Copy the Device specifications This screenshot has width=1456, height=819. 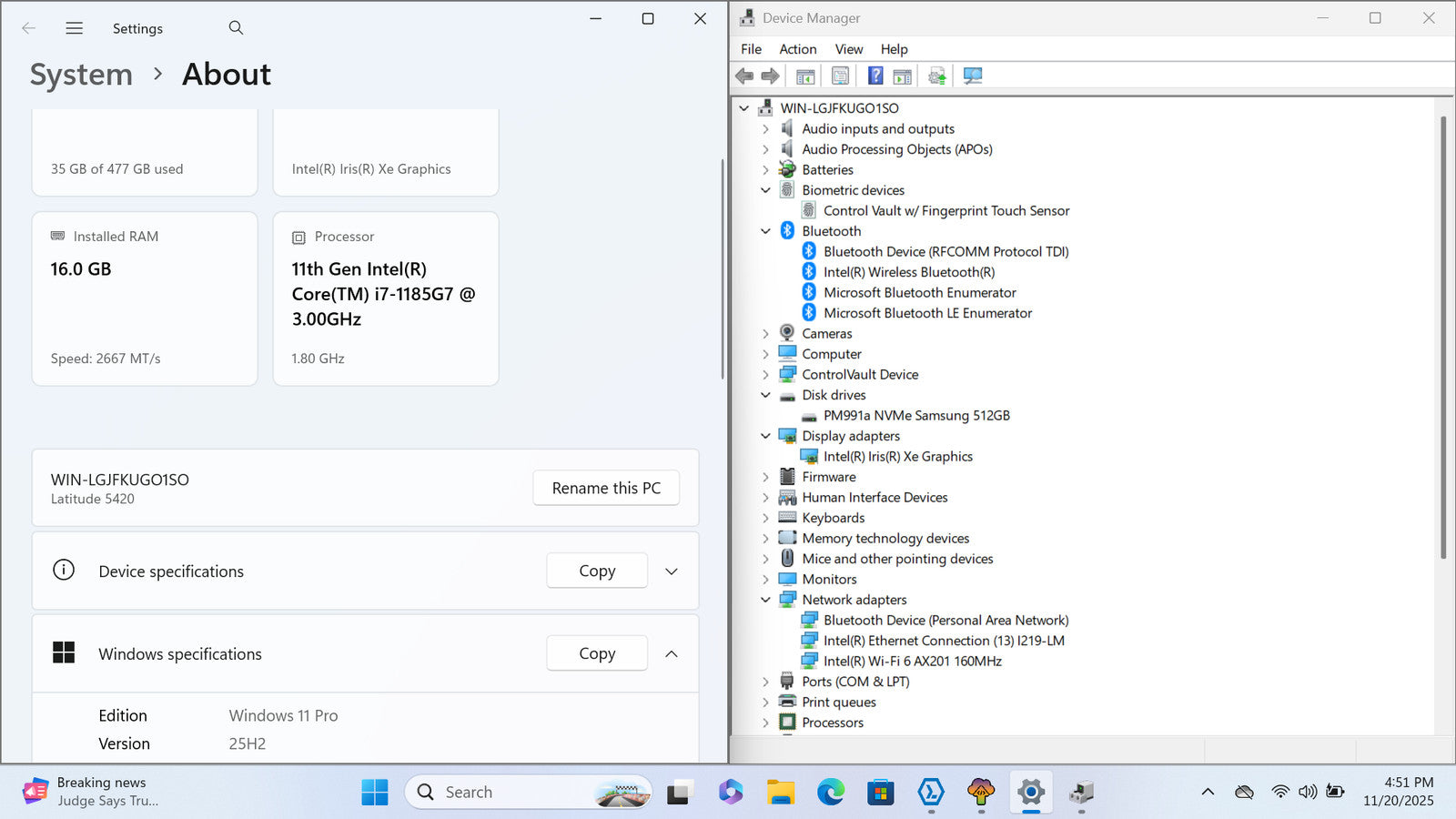tap(597, 571)
